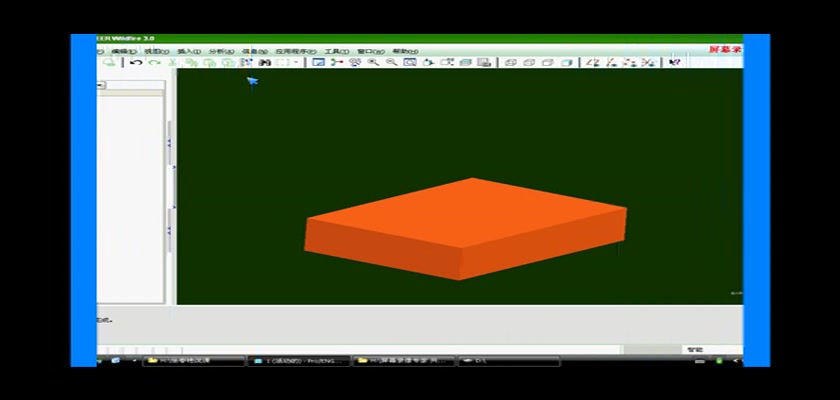Toggle datum axes display
Viewport: 840px width, 400px height.
click(x=611, y=63)
